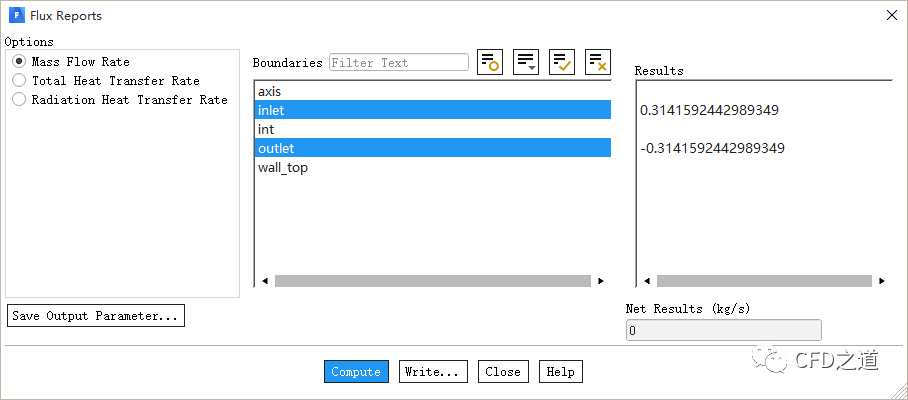
Task: Deselect the inlet boundary entry
Action: (272, 111)
